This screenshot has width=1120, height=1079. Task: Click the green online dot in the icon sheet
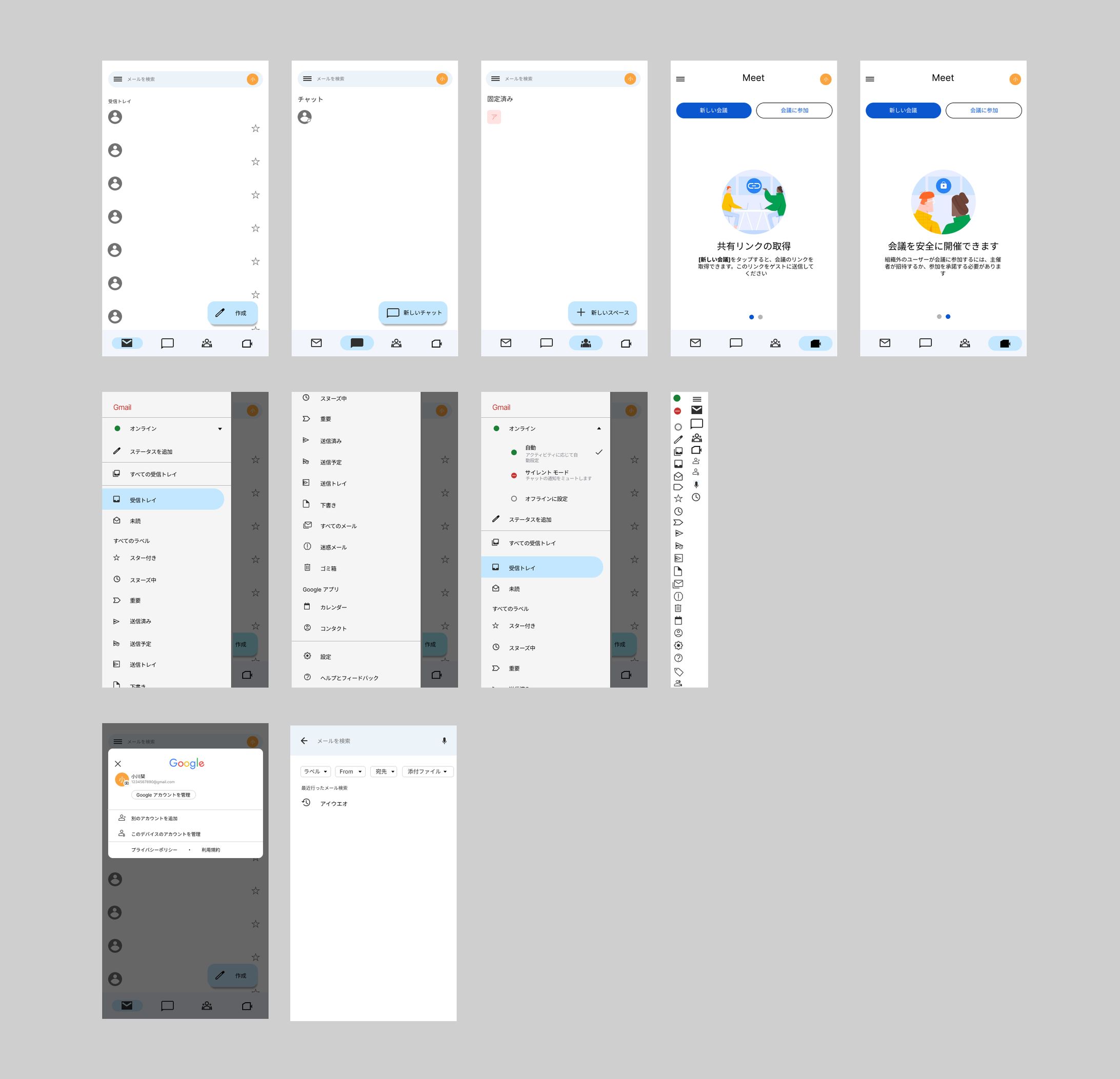pos(677,398)
